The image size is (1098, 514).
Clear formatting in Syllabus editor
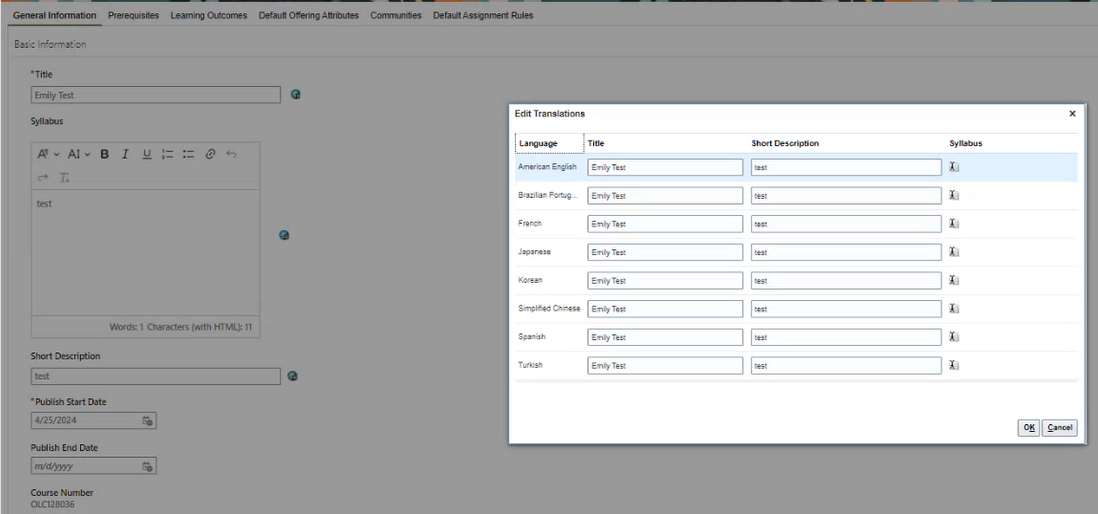tap(64, 177)
